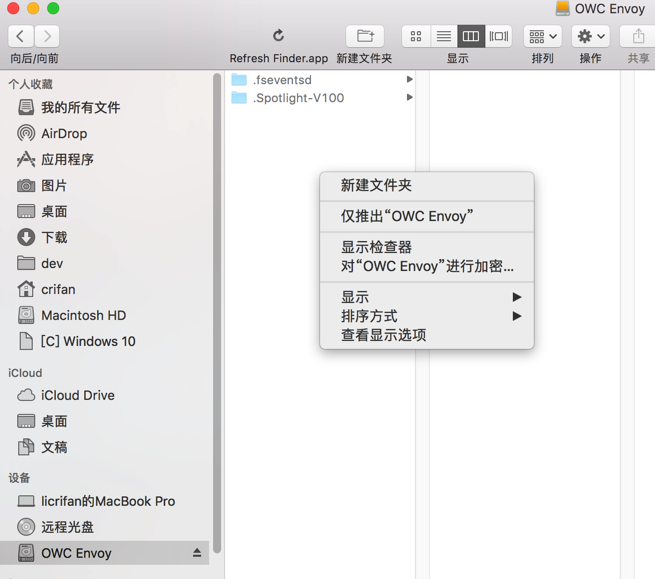This screenshot has width=655, height=579.
Task: Switch to icon grid view
Action: click(416, 36)
